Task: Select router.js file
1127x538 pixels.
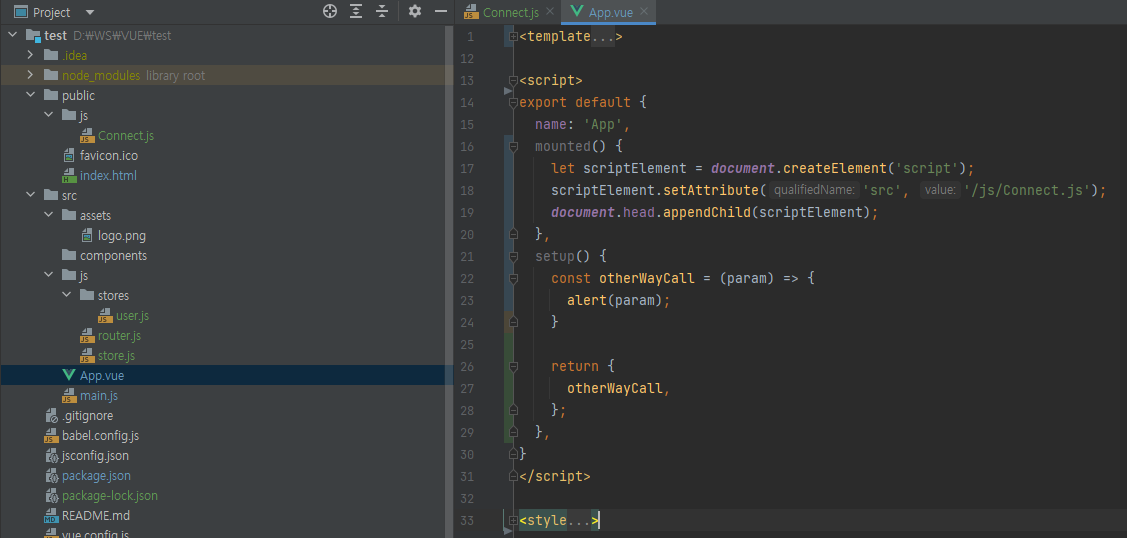Action: (119, 335)
